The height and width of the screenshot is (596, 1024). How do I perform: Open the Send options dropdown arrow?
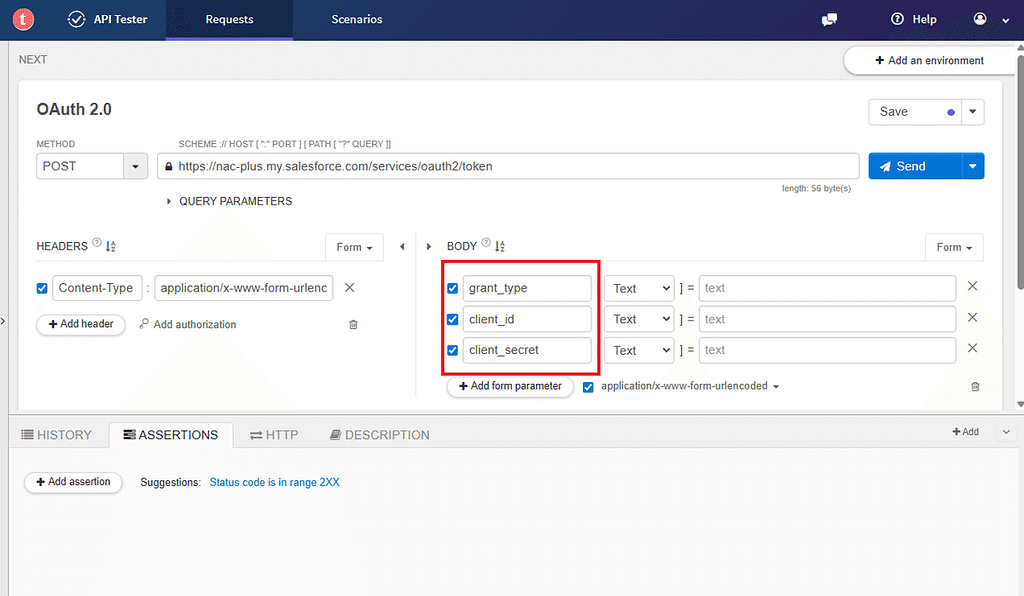(972, 166)
